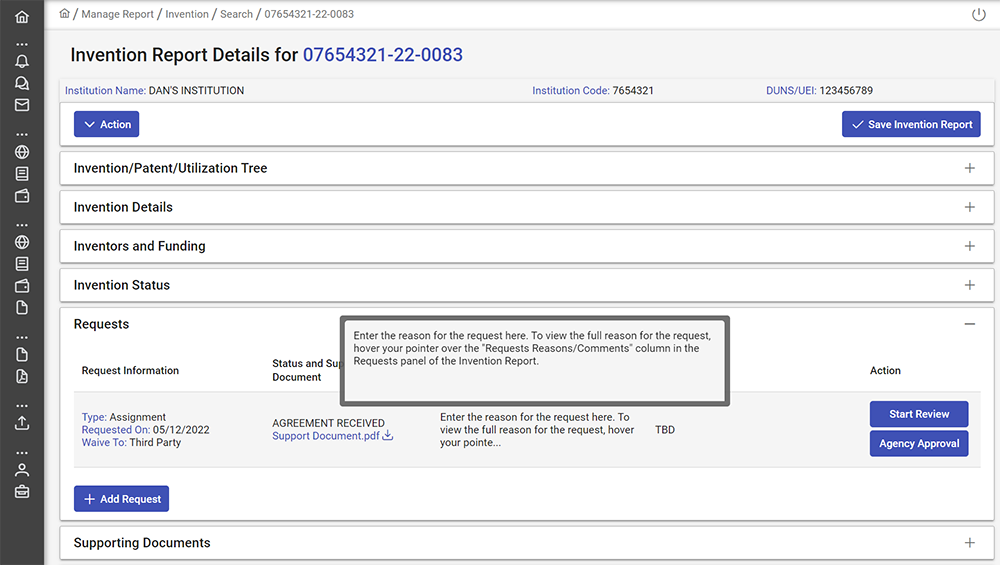
Task: Collapse the Requests panel
Action: [x=969, y=324]
